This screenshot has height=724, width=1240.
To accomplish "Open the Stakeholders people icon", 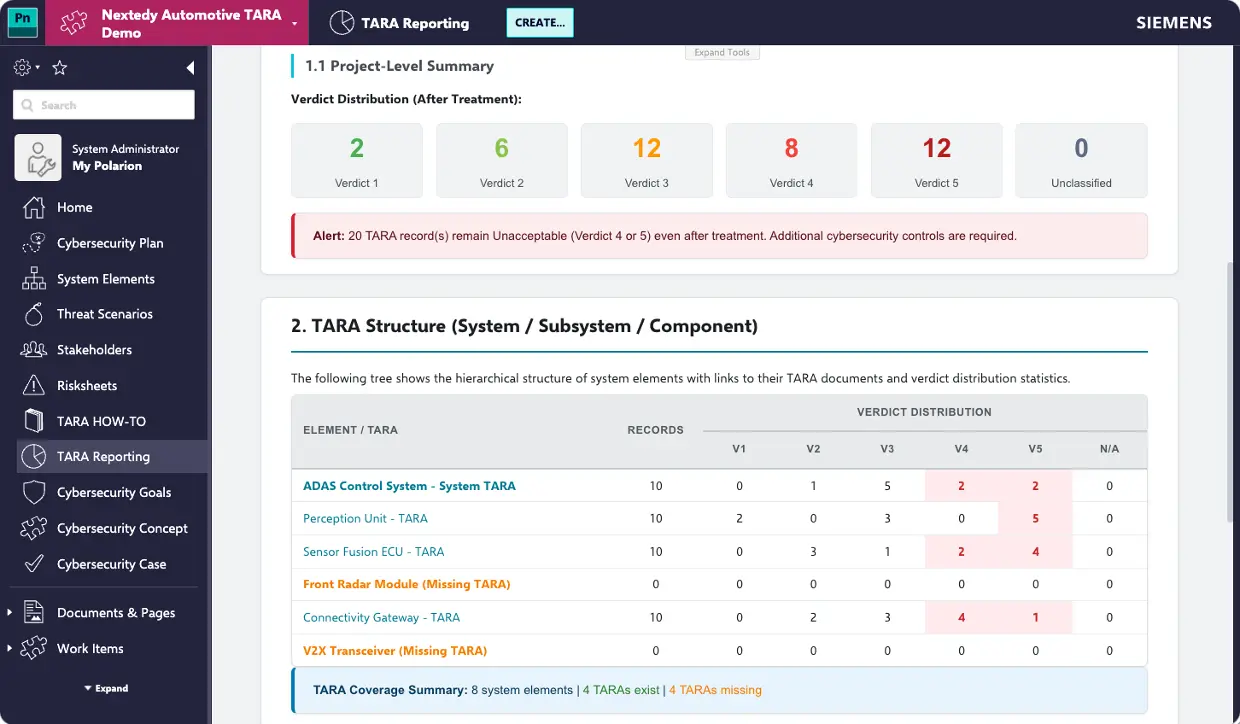I will pos(34,350).
